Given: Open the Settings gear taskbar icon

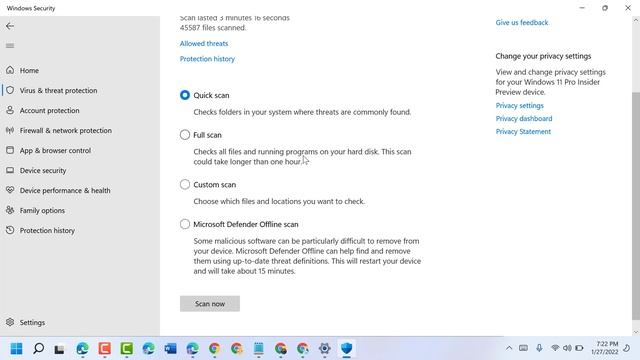Looking at the screenshot, I should [324, 349].
